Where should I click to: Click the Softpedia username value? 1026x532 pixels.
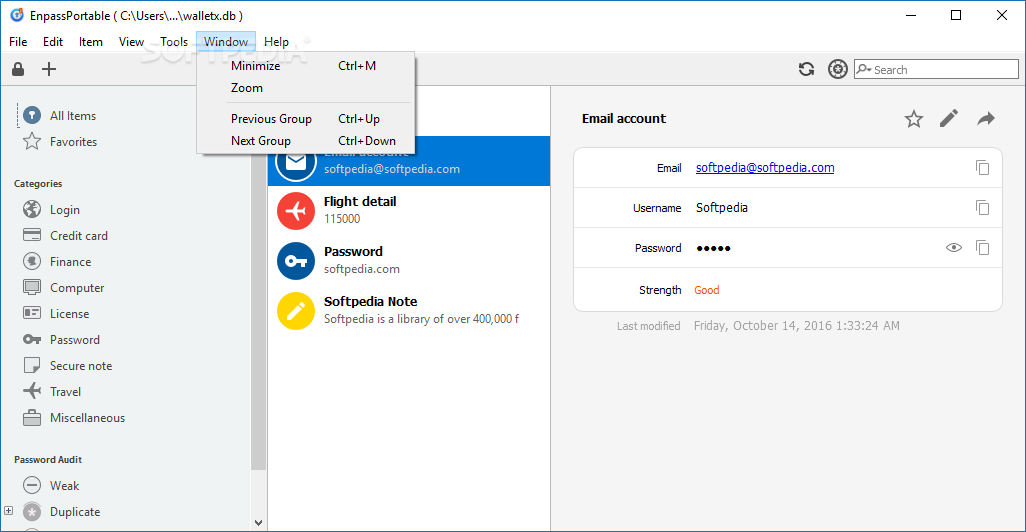722,207
